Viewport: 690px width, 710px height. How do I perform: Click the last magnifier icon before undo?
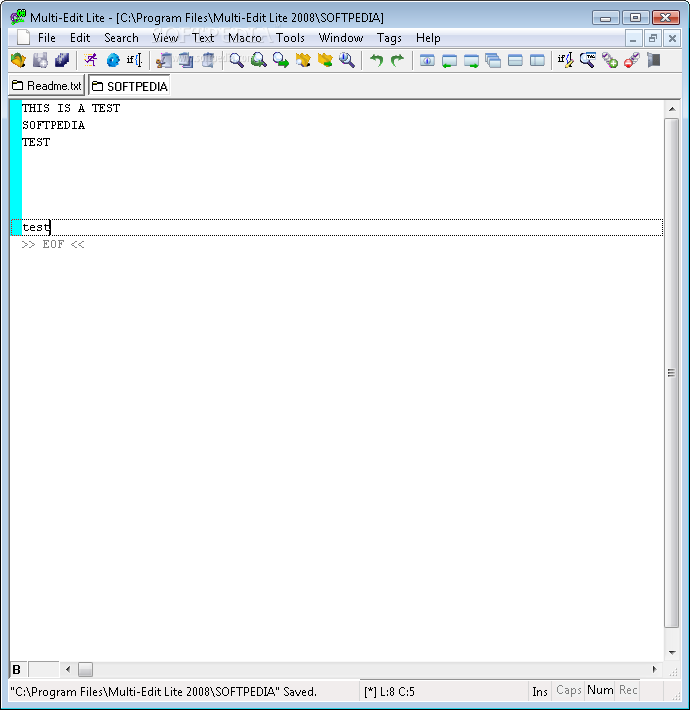tap(347, 60)
